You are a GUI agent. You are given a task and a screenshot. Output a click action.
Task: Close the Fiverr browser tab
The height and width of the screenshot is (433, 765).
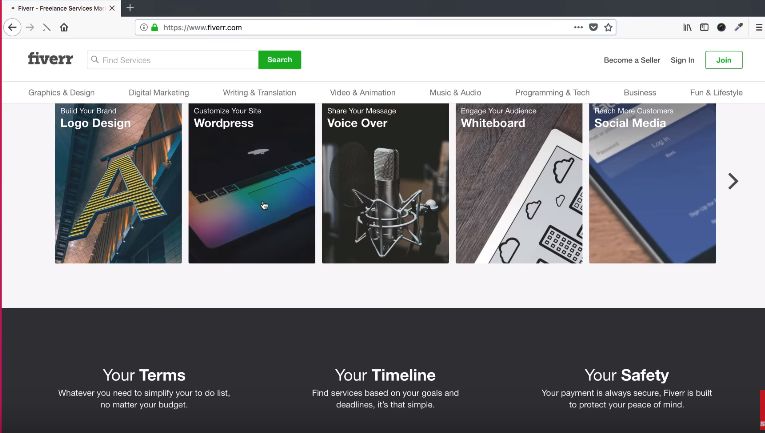click(x=112, y=8)
